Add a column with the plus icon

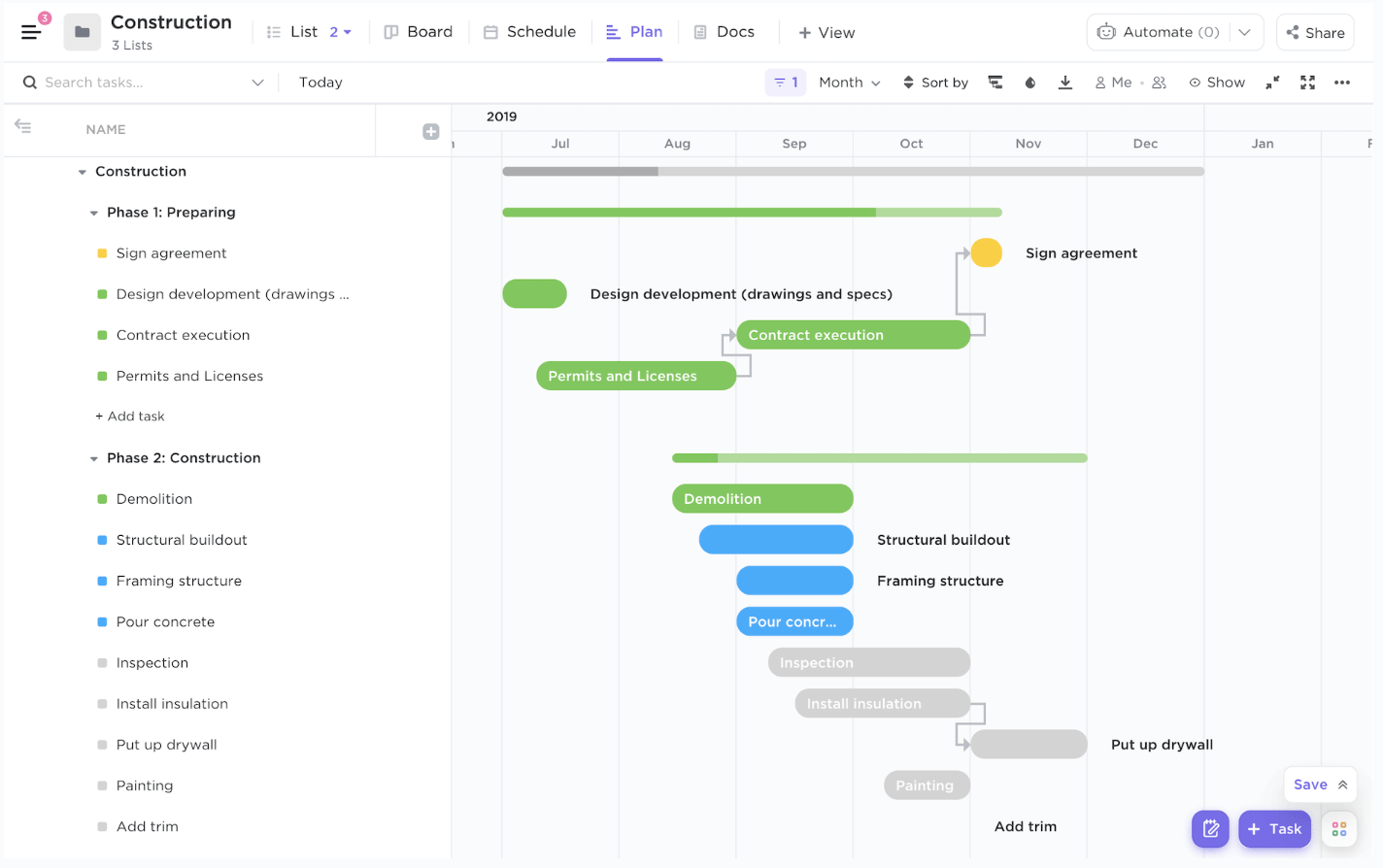click(431, 131)
